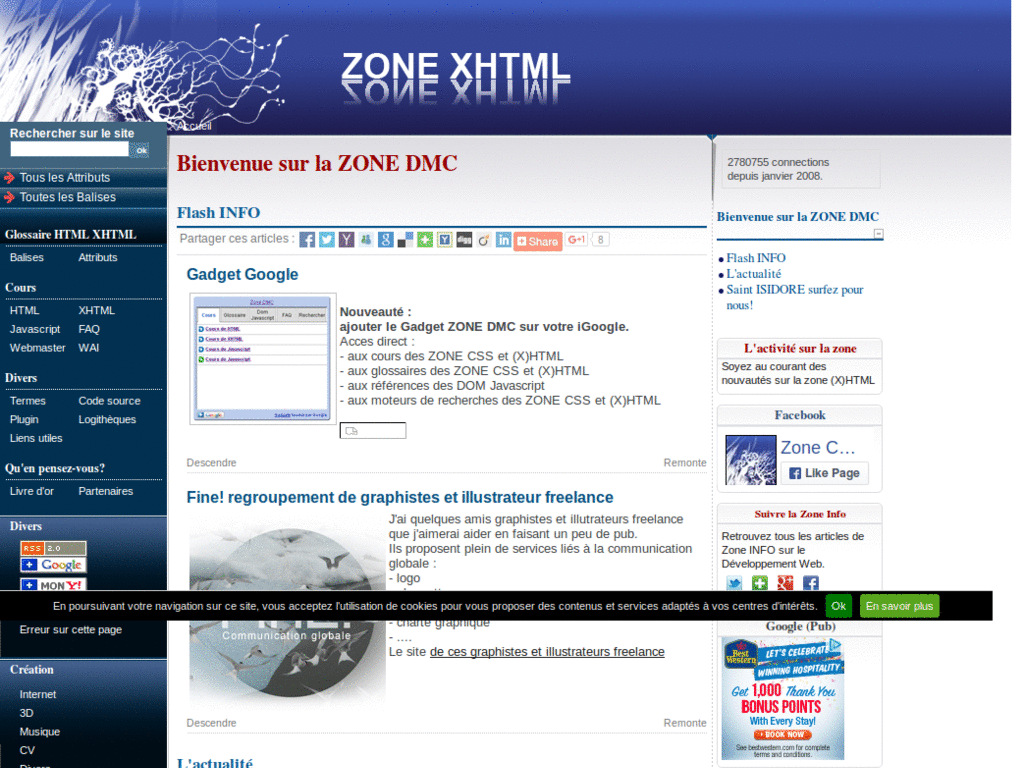The image size is (1024, 768).
Task: Open the Webmaster link
Action: (x=37, y=347)
